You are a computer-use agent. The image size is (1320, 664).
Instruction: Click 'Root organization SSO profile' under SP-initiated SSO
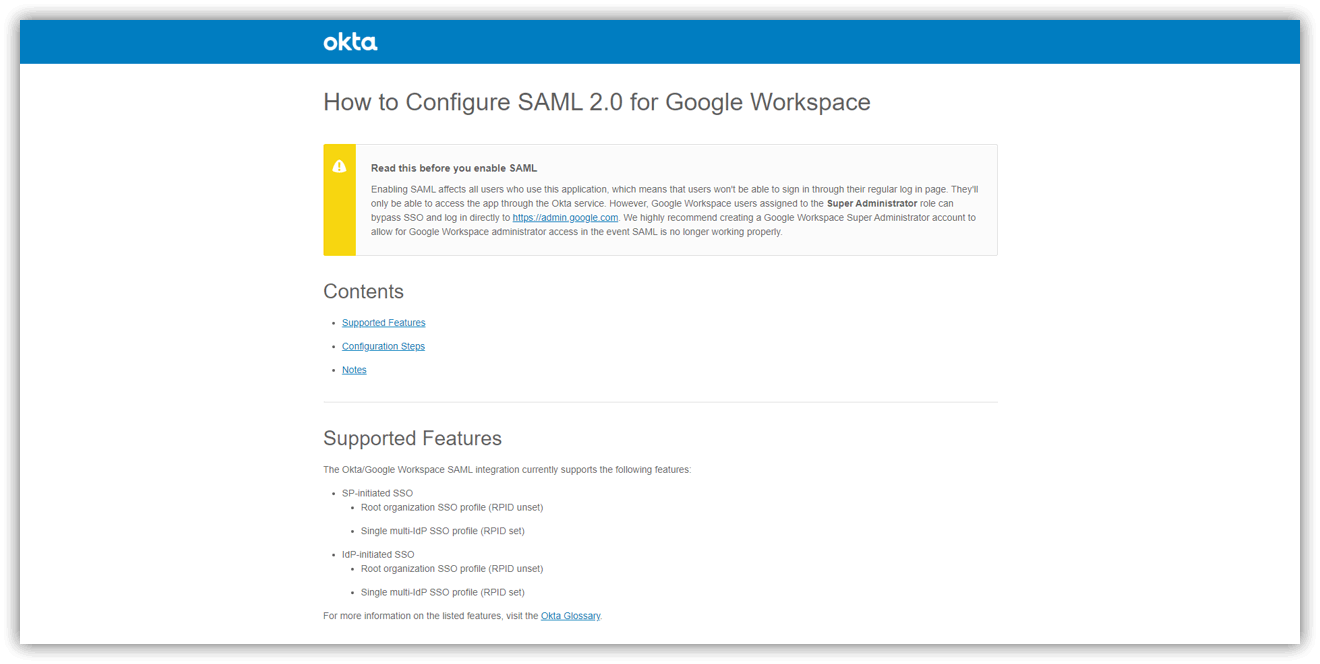tap(451, 507)
